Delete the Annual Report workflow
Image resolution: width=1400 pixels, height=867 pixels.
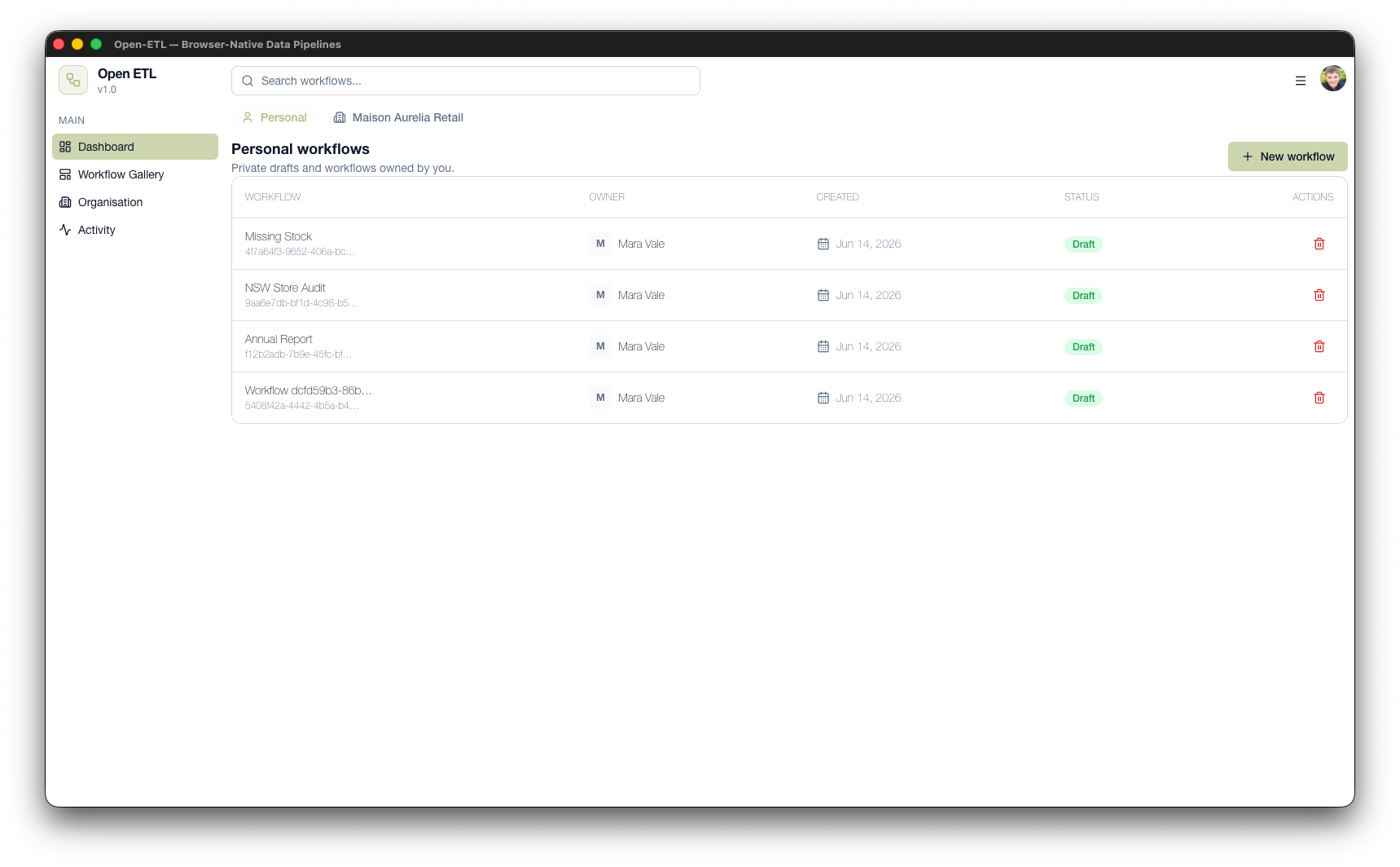(1319, 346)
